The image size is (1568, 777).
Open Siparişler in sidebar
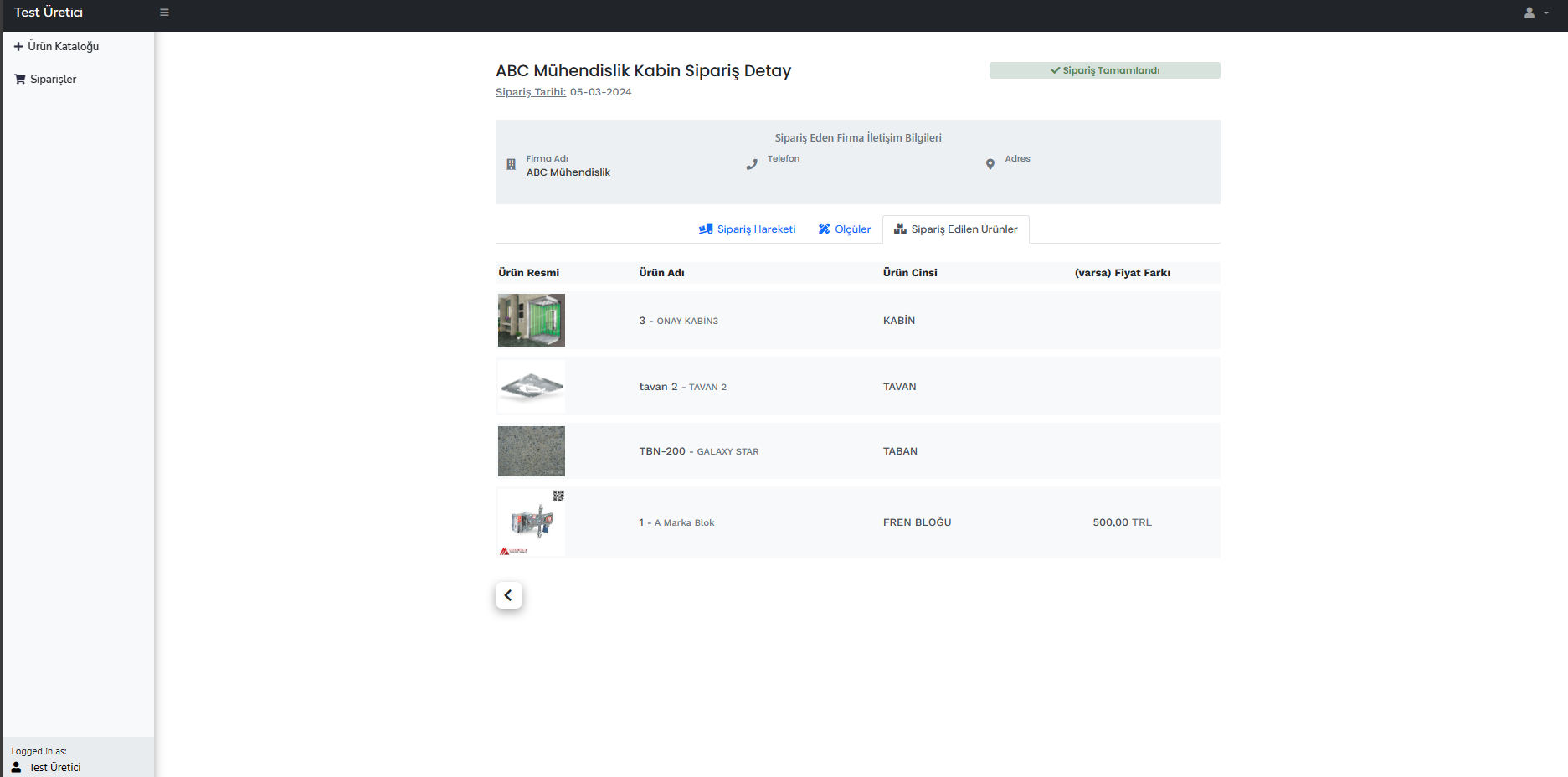coord(53,79)
